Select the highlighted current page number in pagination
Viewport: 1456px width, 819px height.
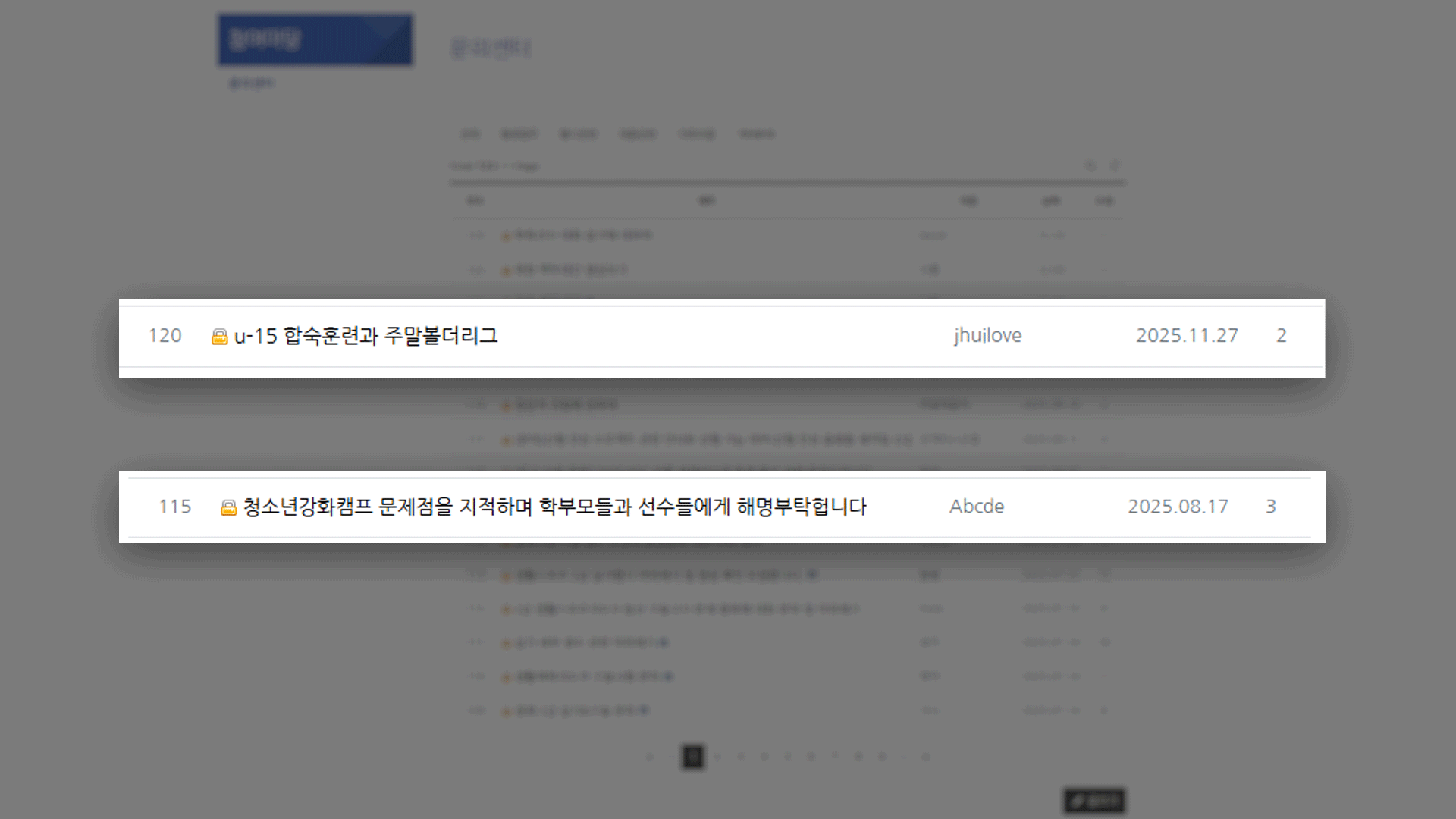[x=692, y=756]
